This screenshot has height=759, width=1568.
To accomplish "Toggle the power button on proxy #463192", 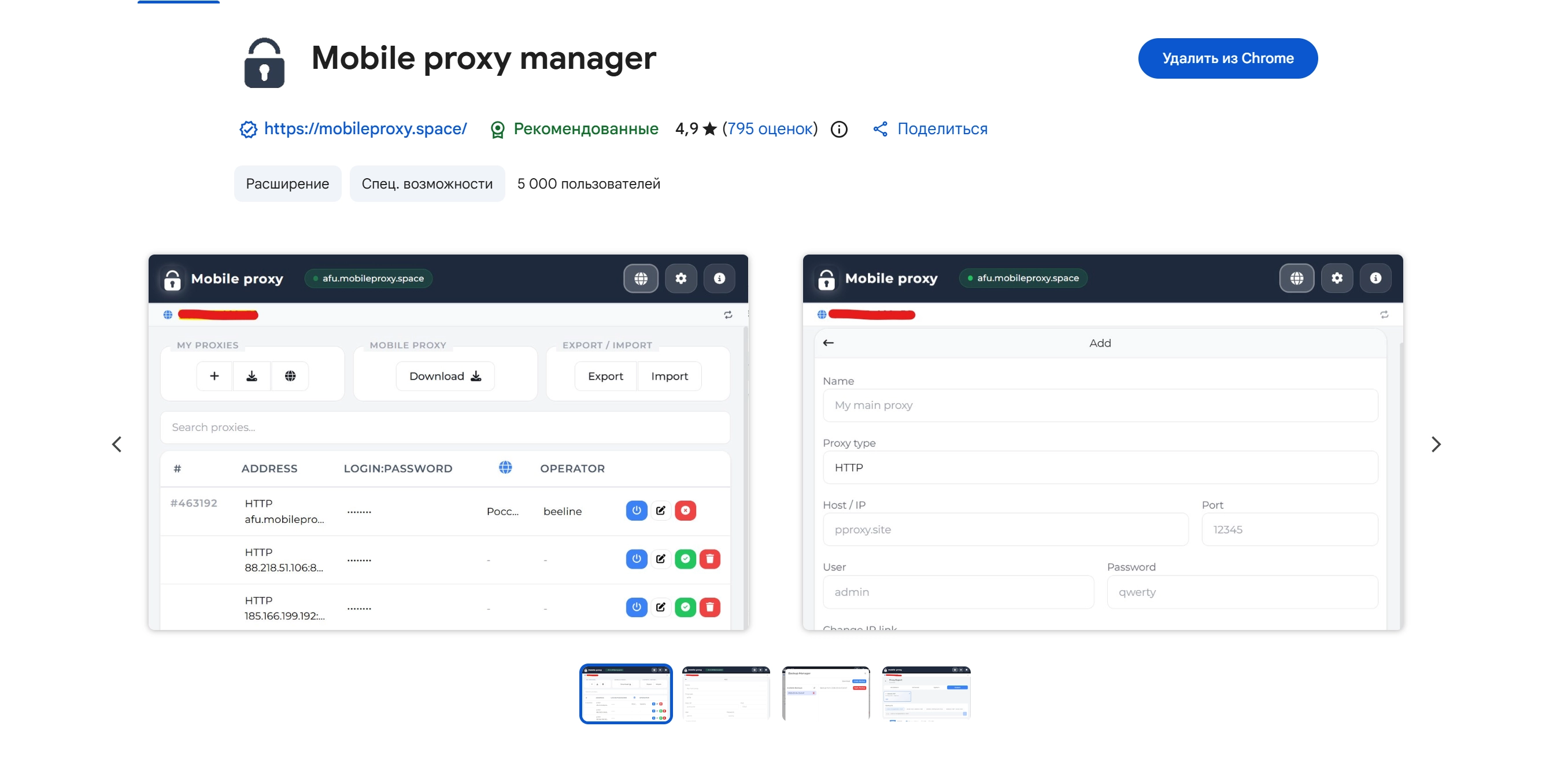I will click(637, 511).
